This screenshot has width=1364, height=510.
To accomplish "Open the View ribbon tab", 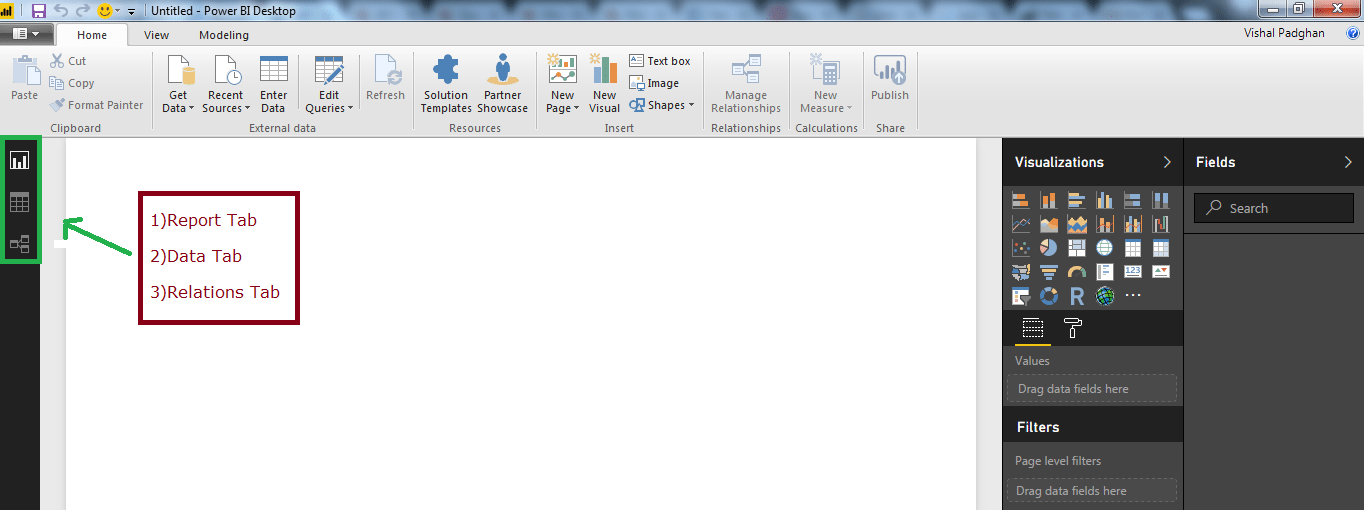I will 156,35.
